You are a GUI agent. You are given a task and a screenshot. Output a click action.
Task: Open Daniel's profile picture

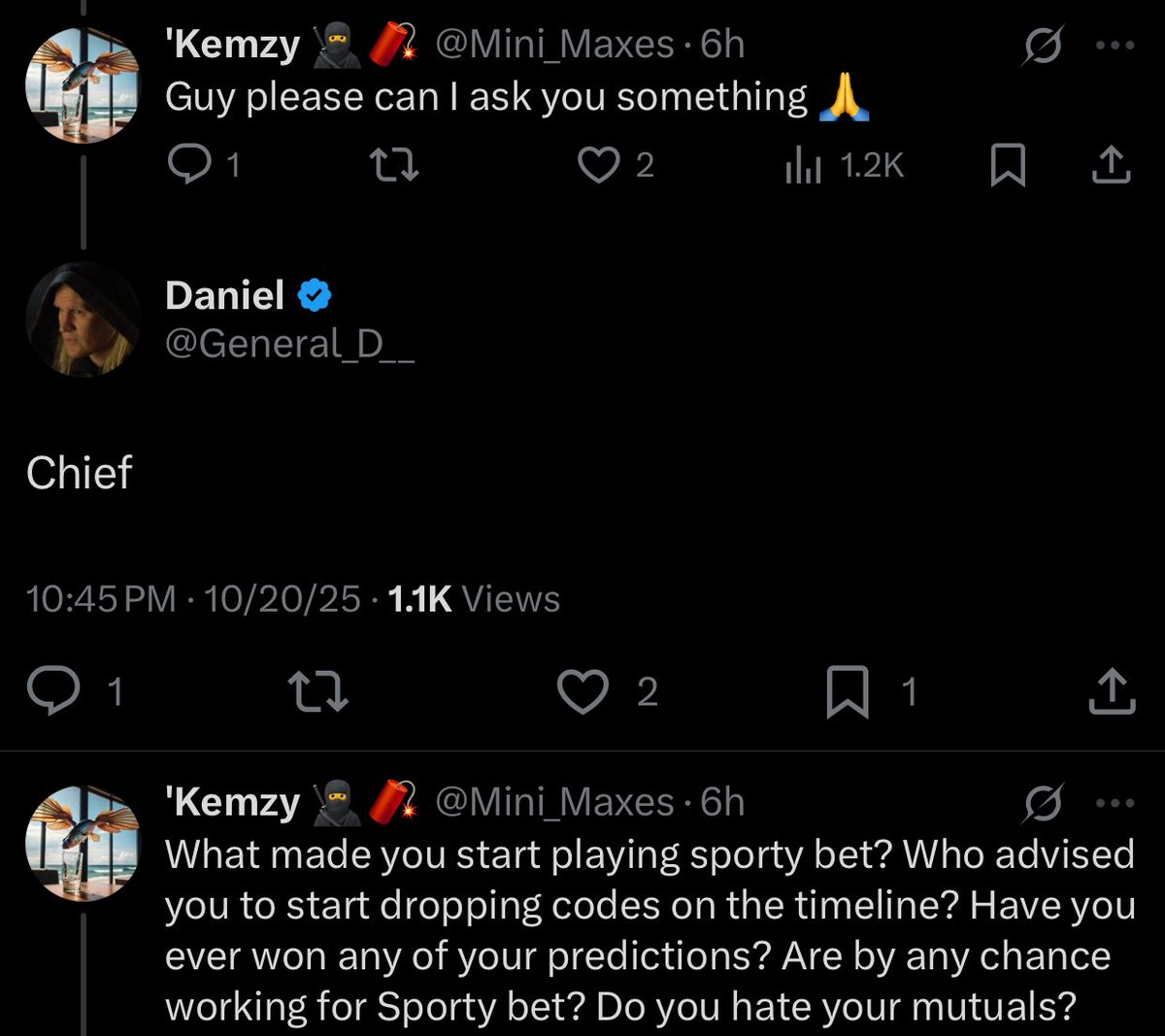click(83, 319)
